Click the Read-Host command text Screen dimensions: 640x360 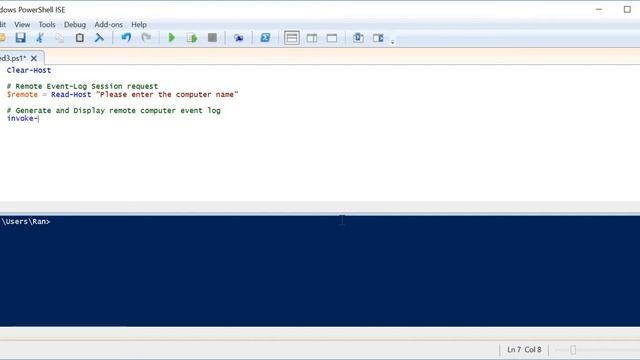pos(71,94)
